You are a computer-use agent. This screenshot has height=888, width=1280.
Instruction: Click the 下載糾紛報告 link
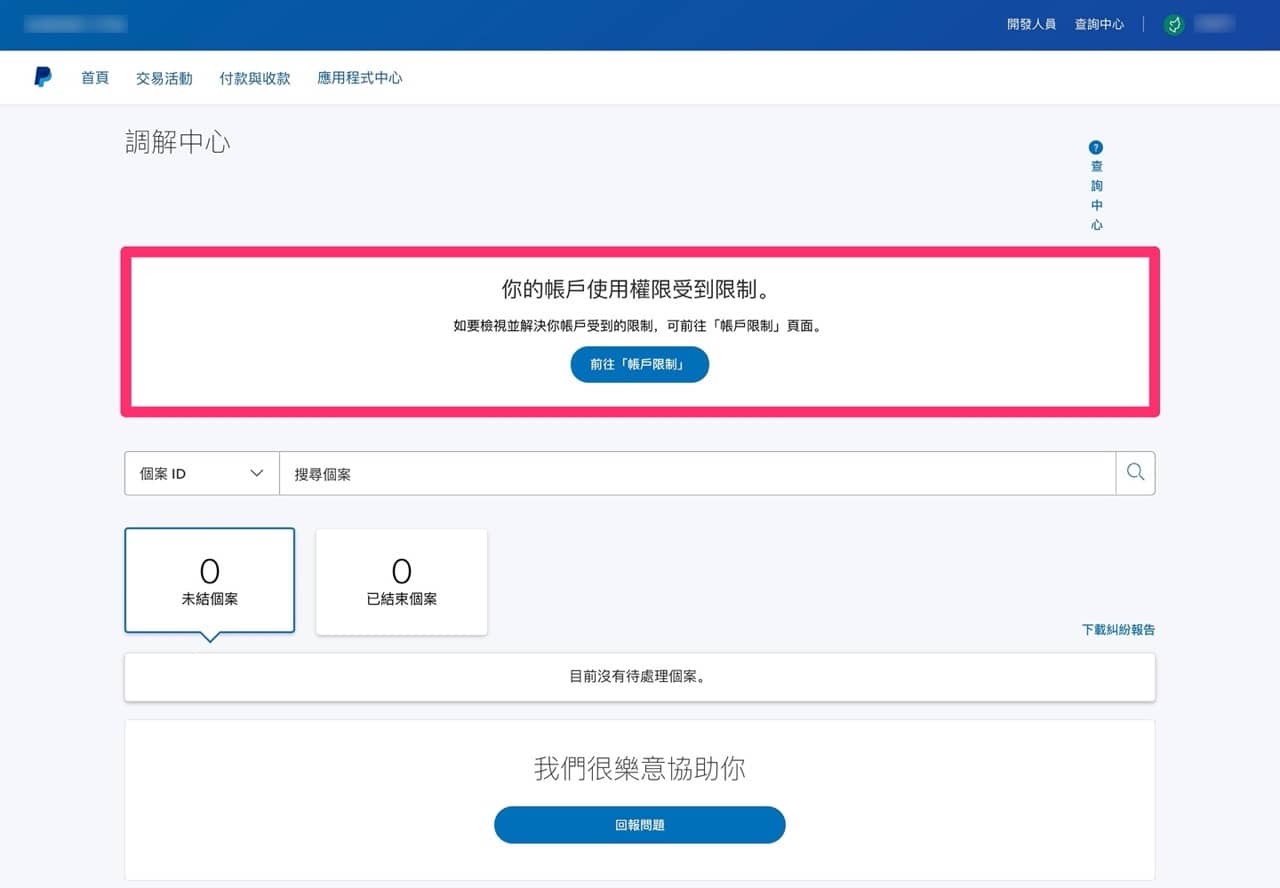coord(1118,630)
